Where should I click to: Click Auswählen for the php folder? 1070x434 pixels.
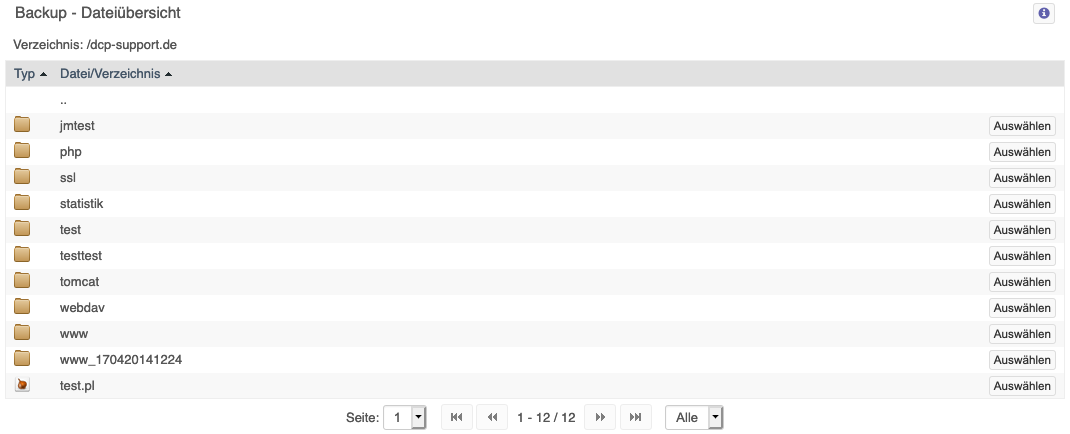[x=1022, y=152]
